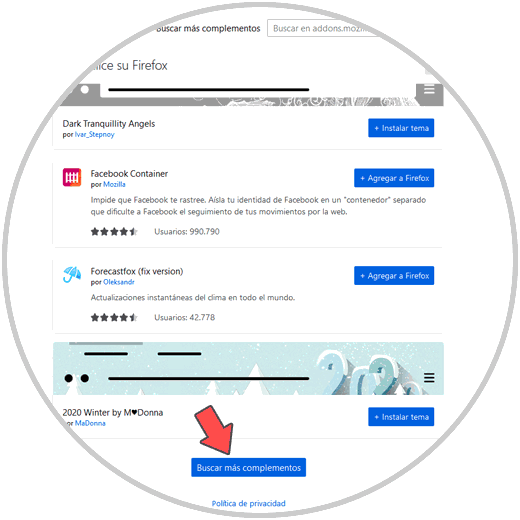Add Facebook Container to Firefox
This screenshot has height=520, width=520.
394,178
